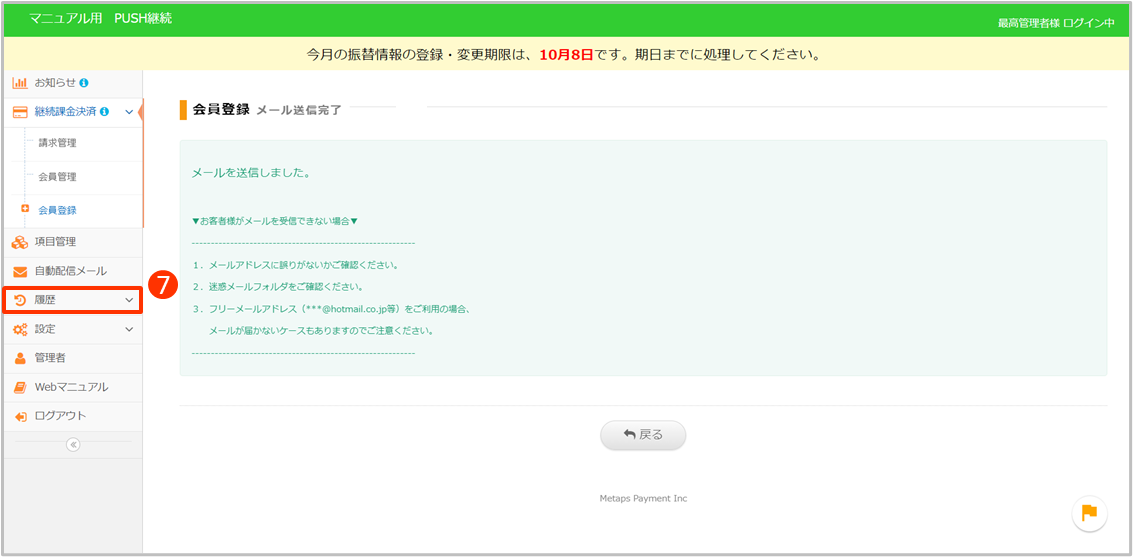Collapse the 継続課金決済 menu chevron
The height and width of the screenshot is (557, 1133).
[129, 112]
